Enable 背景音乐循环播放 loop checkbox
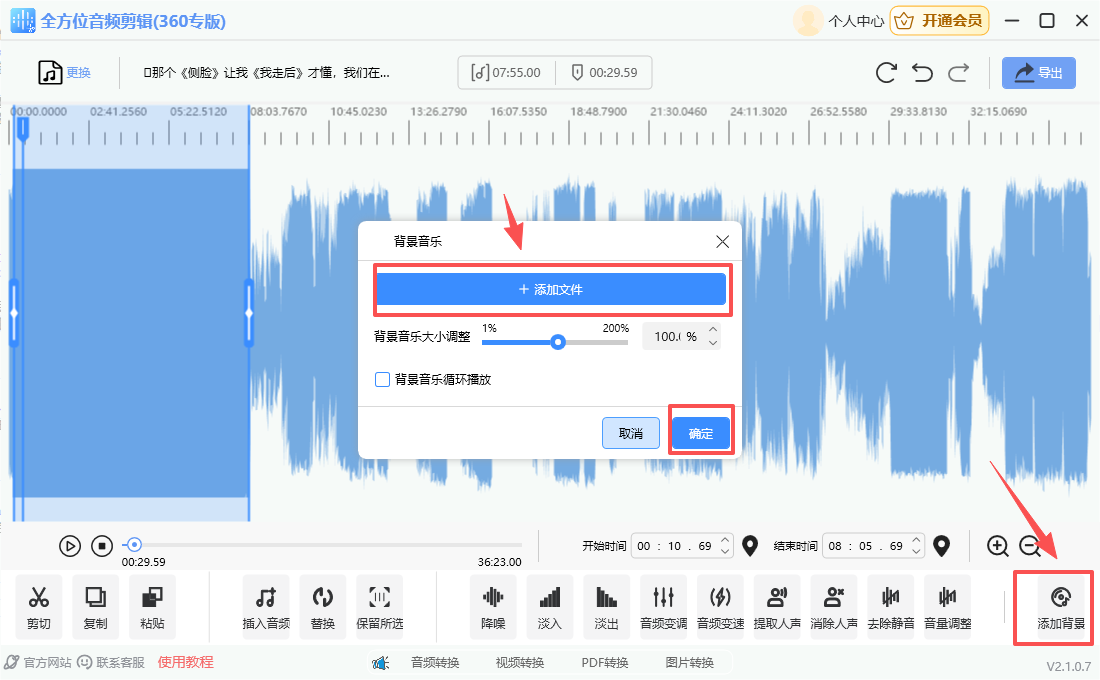 coord(382,380)
